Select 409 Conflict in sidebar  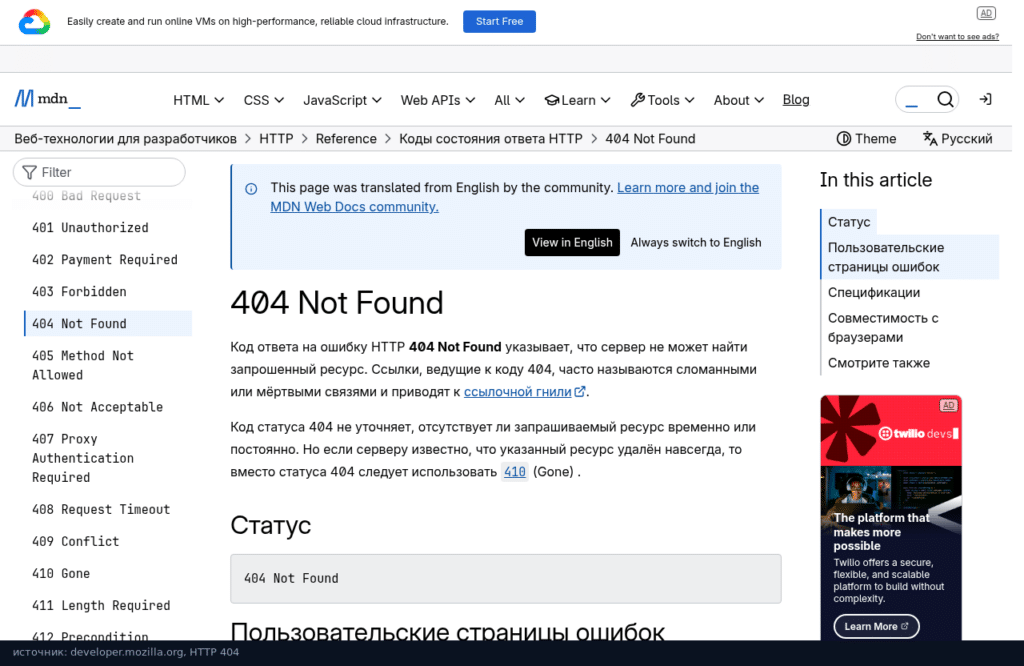tap(75, 541)
